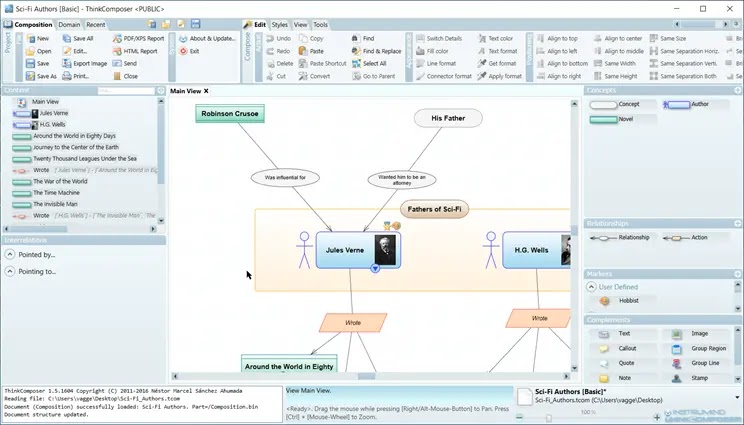Close the Main View tab
The width and height of the screenshot is (744, 425).
206,91
